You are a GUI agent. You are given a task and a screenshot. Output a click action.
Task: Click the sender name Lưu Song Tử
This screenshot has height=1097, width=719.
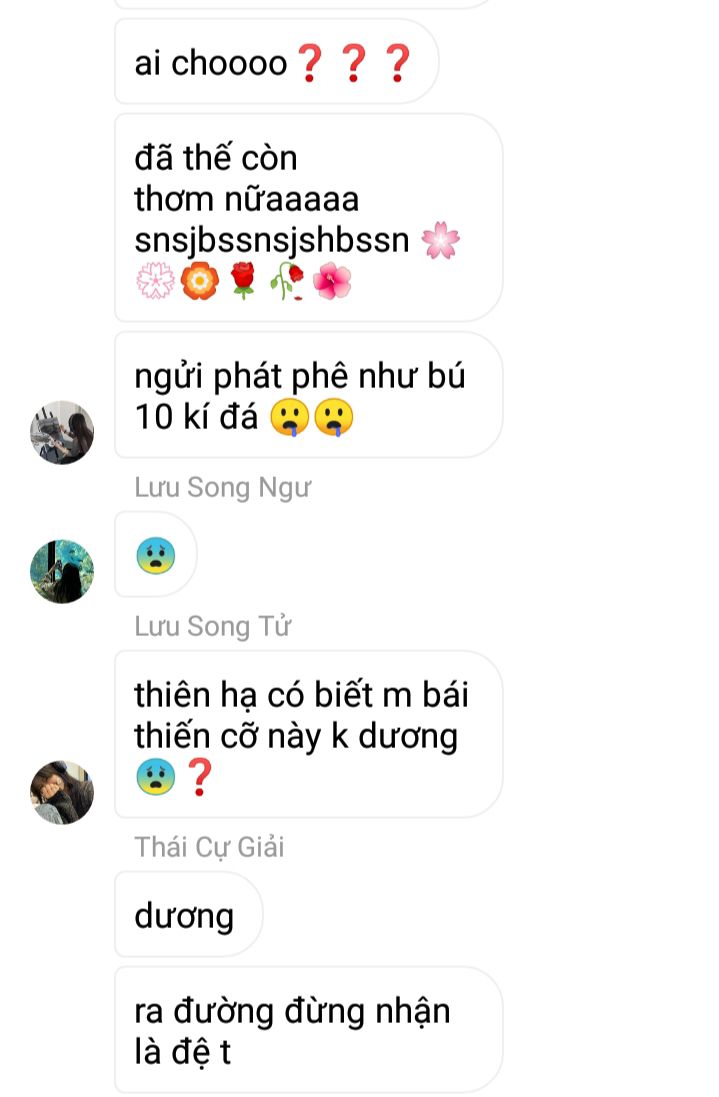coord(213,625)
